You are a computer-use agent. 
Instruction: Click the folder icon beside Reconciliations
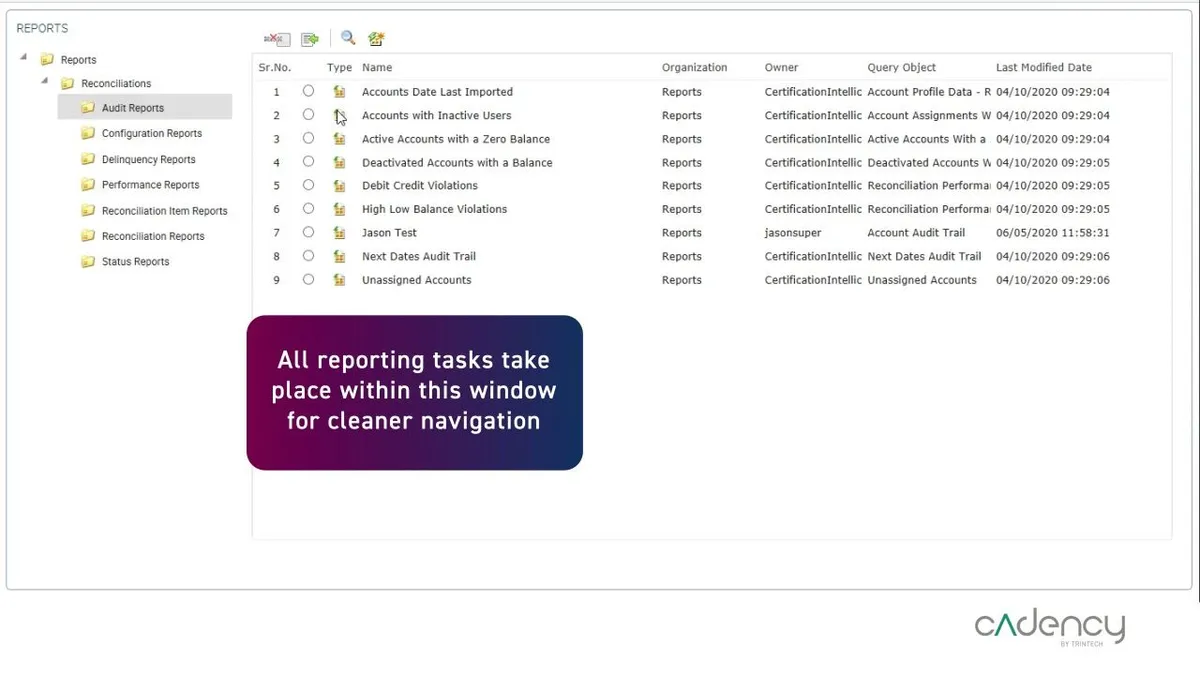(x=68, y=84)
